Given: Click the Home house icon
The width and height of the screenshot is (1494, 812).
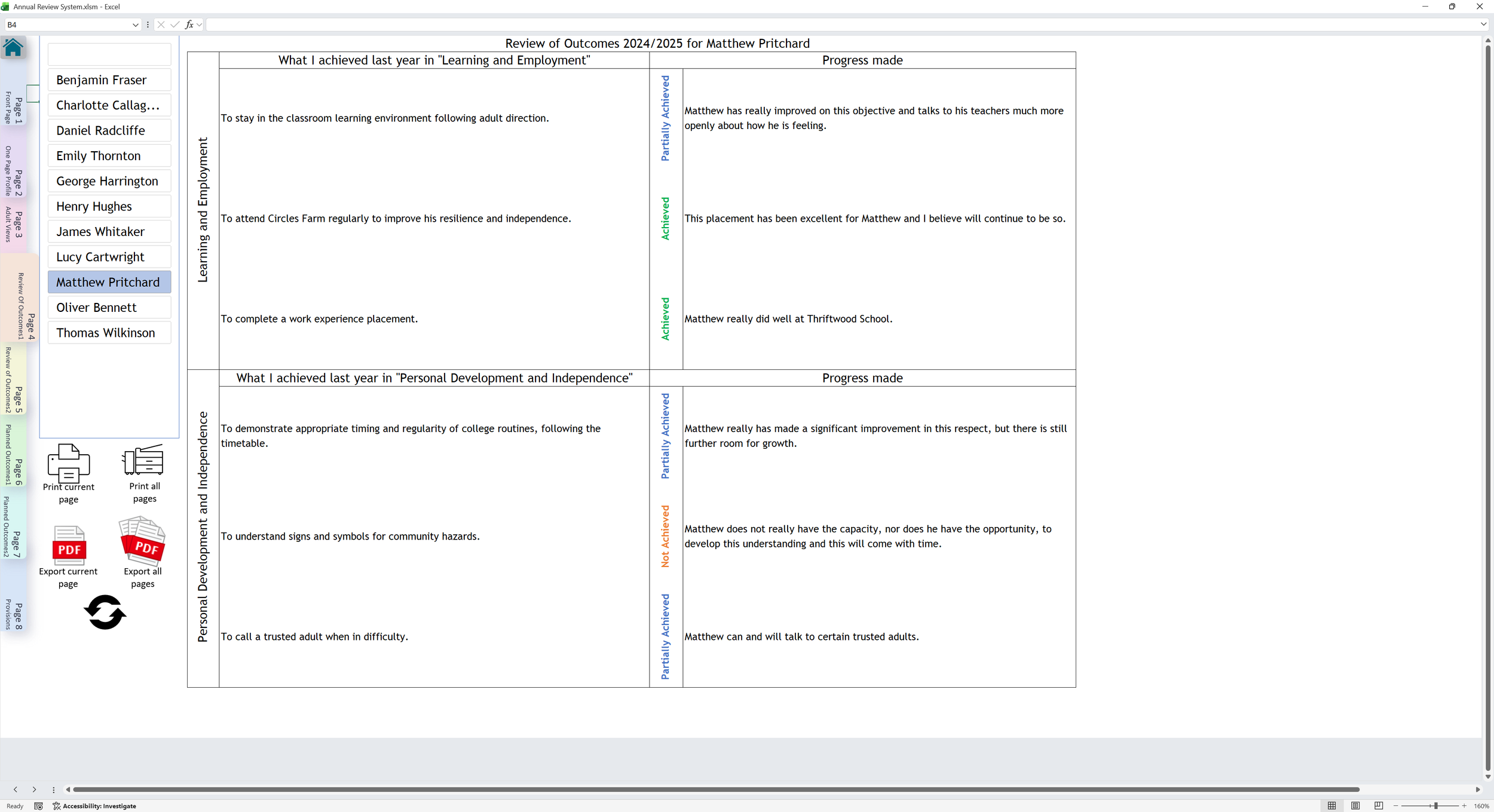Looking at the screenshot, I should 13,47.
